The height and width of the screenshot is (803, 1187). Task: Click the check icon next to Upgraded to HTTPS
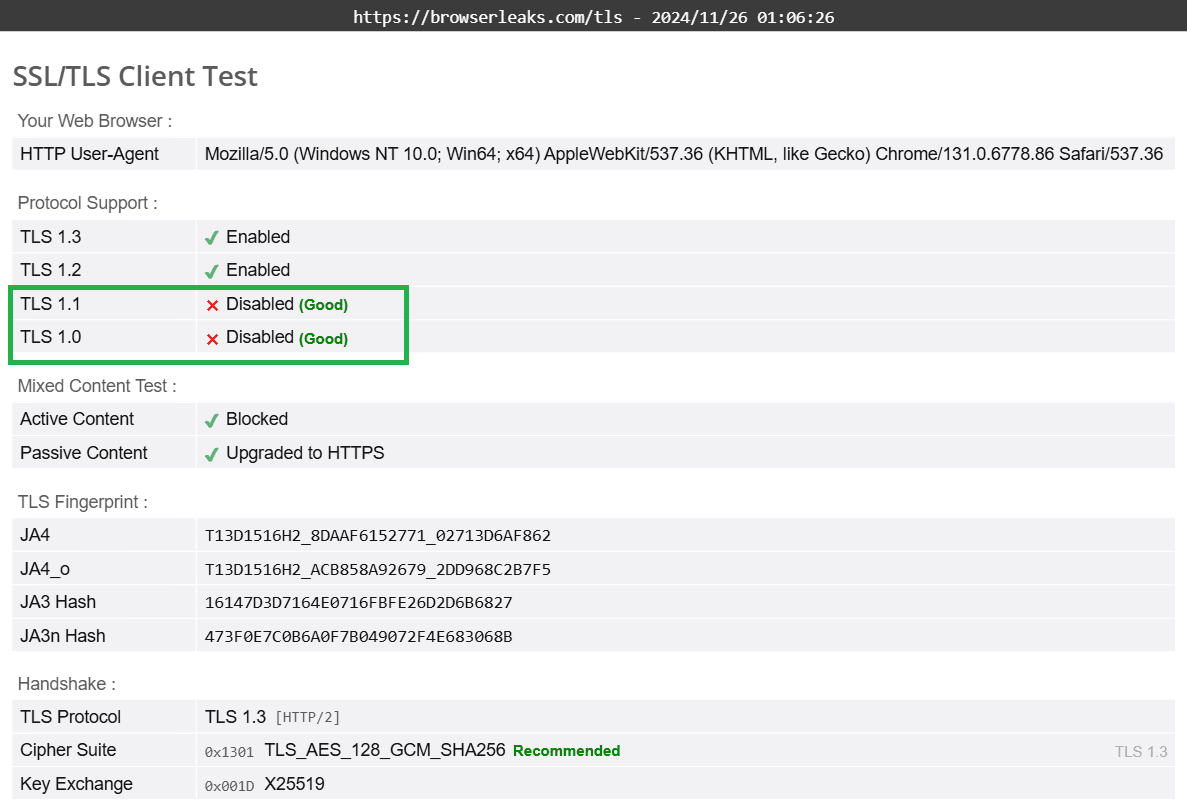point(211,454)
